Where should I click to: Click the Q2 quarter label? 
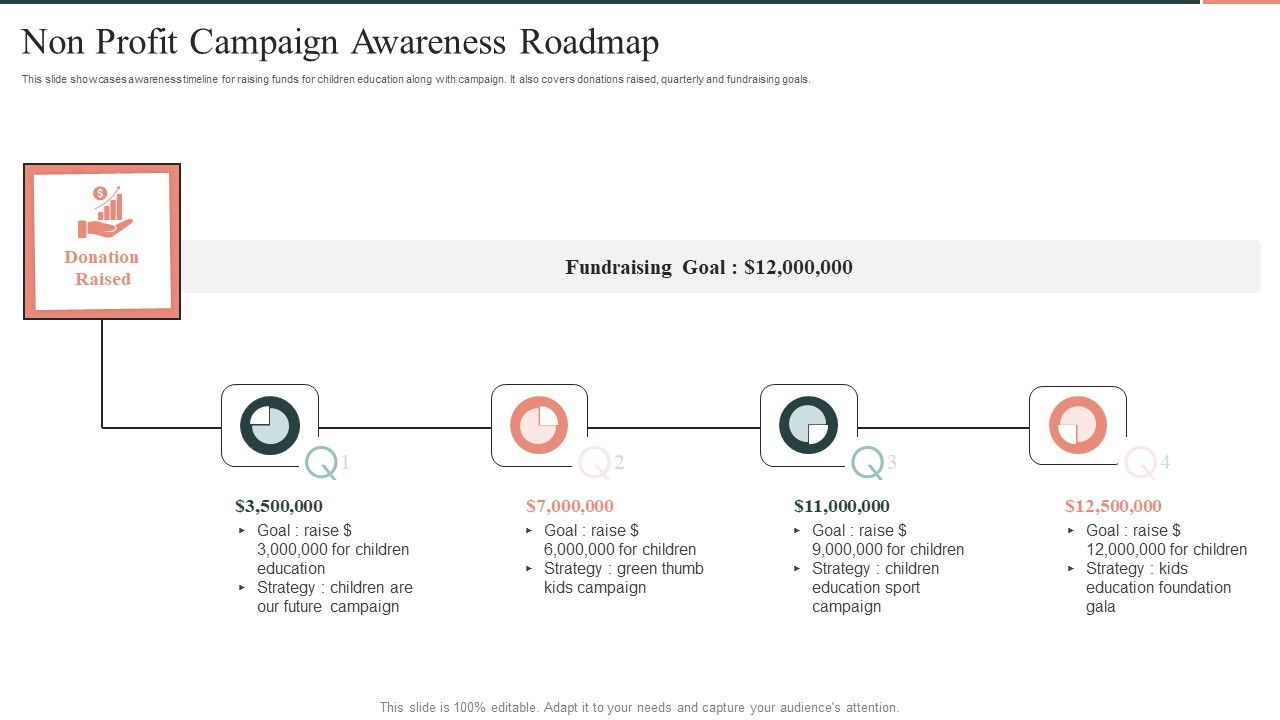[601, 463]
